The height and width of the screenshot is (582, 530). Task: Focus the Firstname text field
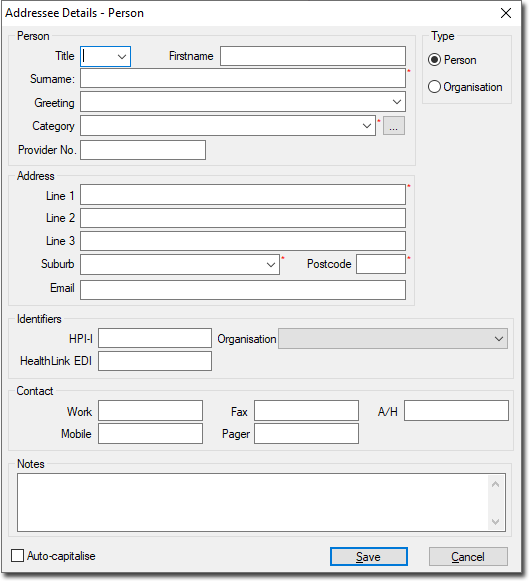[313, 56]
